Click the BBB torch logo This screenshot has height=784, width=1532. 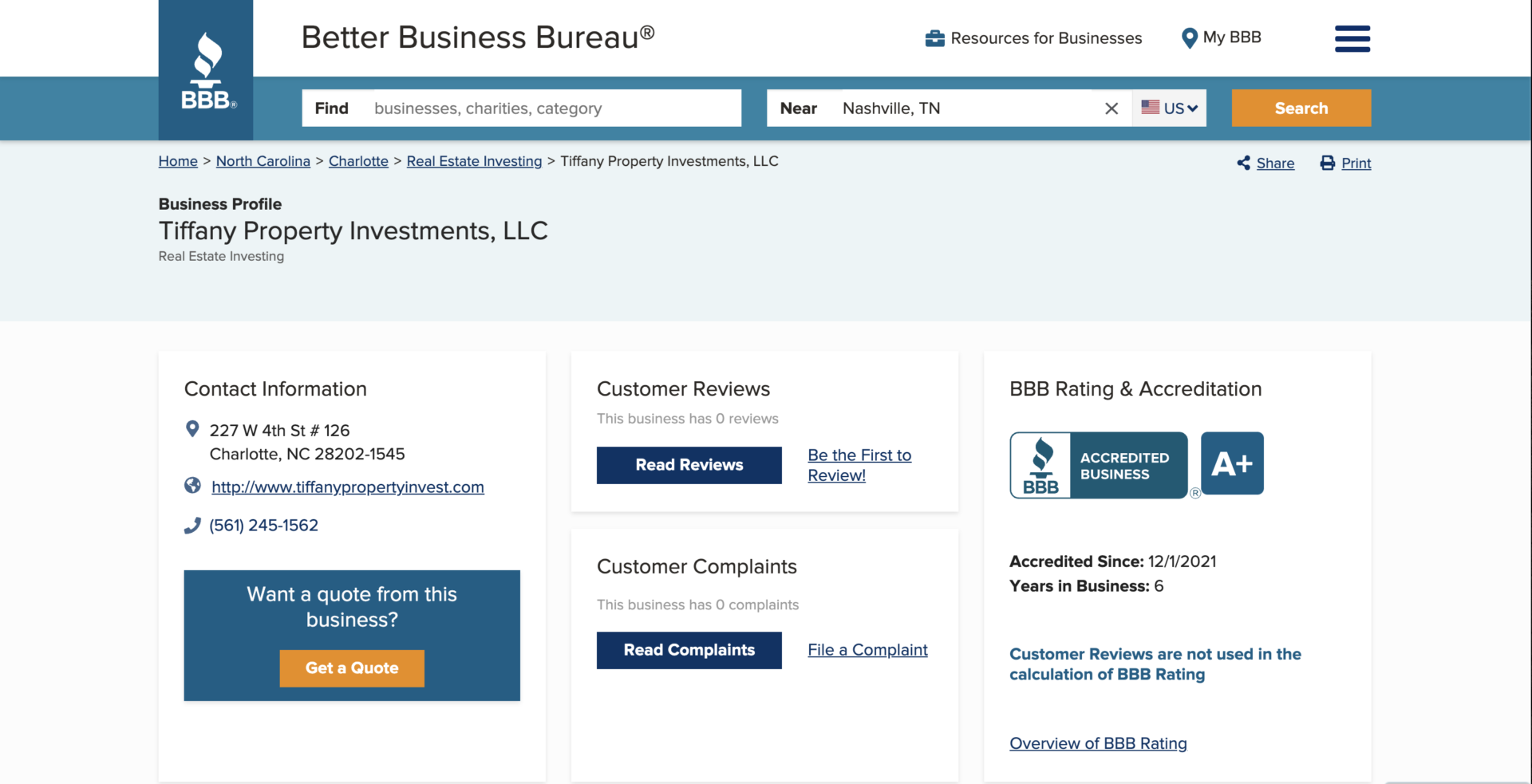206,70
